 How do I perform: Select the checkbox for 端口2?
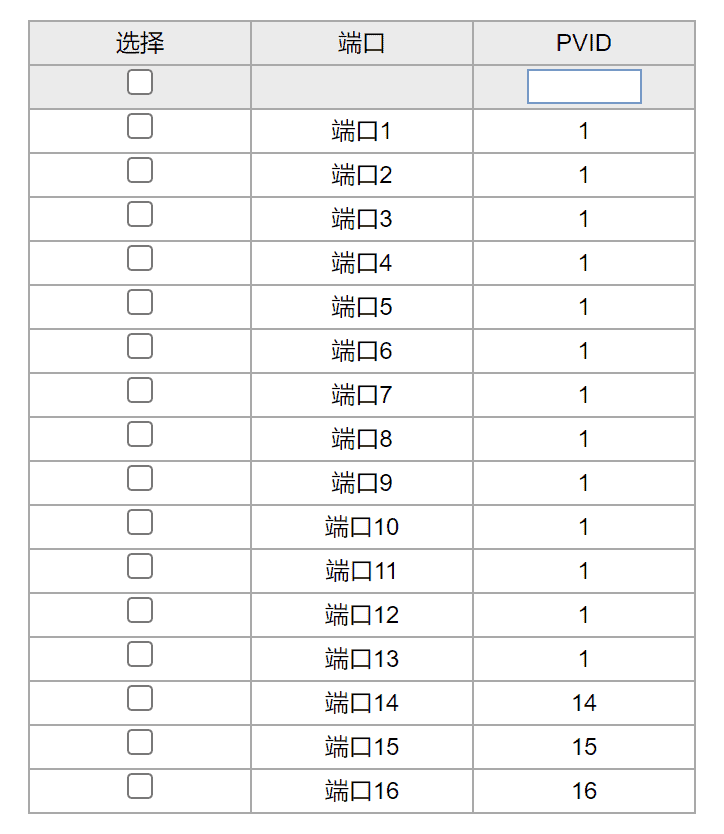(x=140, y=171)
